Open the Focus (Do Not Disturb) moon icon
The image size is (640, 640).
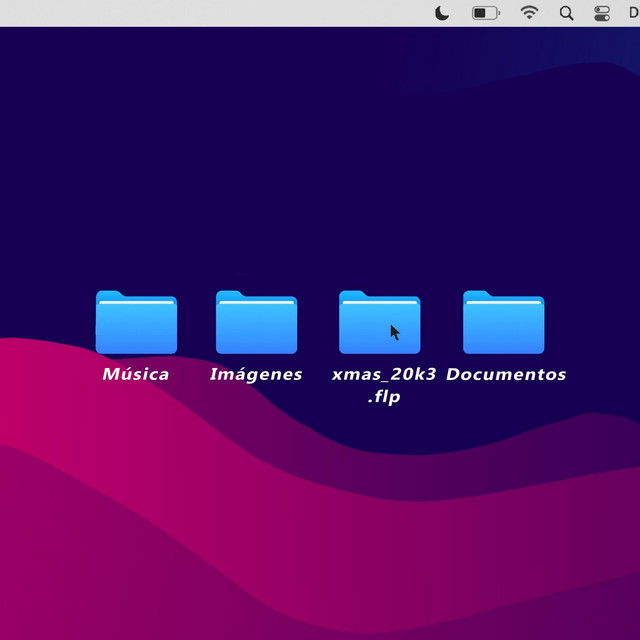pyautogui.click(x=443, y=13)
